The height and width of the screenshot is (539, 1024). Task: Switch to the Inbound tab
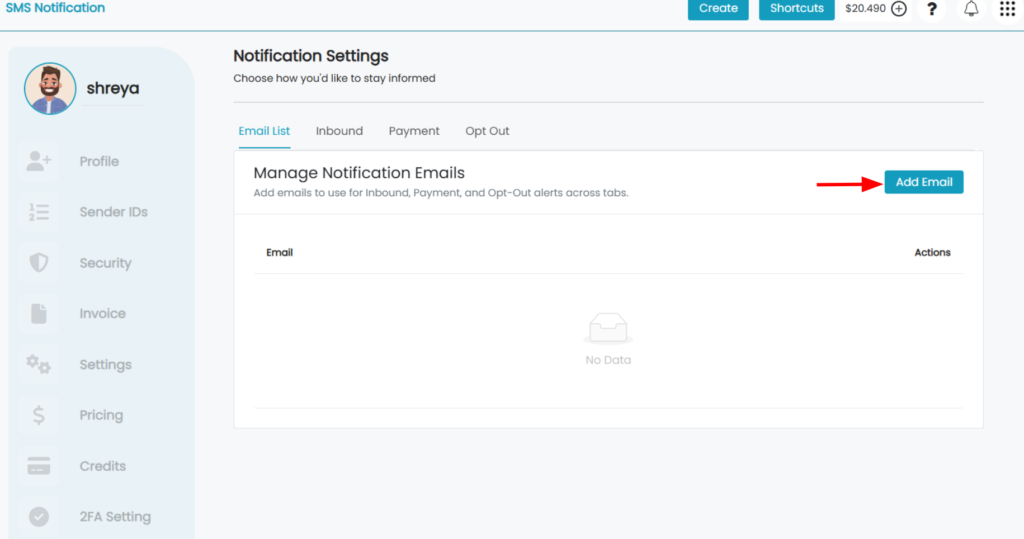click(x=339, y=131)
